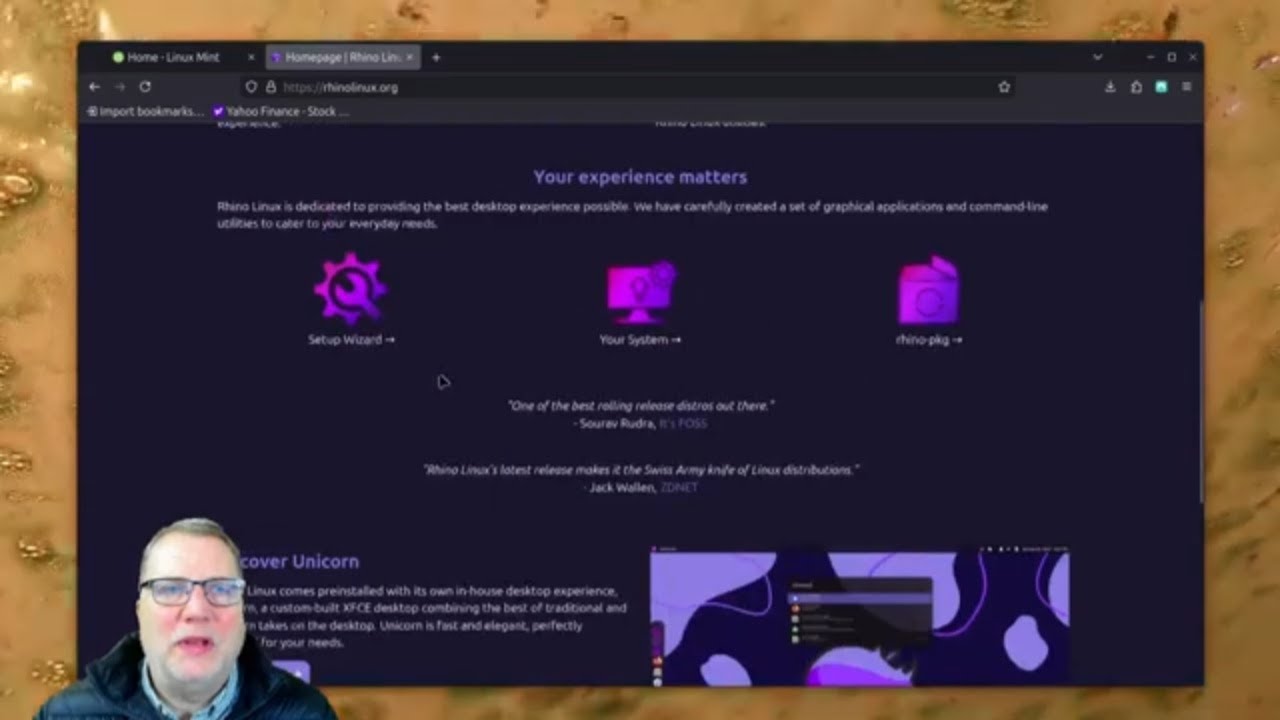Viewport: 1280px width, 720px height.
Task: Follow the rhino-pkg link
Action: 929,340
